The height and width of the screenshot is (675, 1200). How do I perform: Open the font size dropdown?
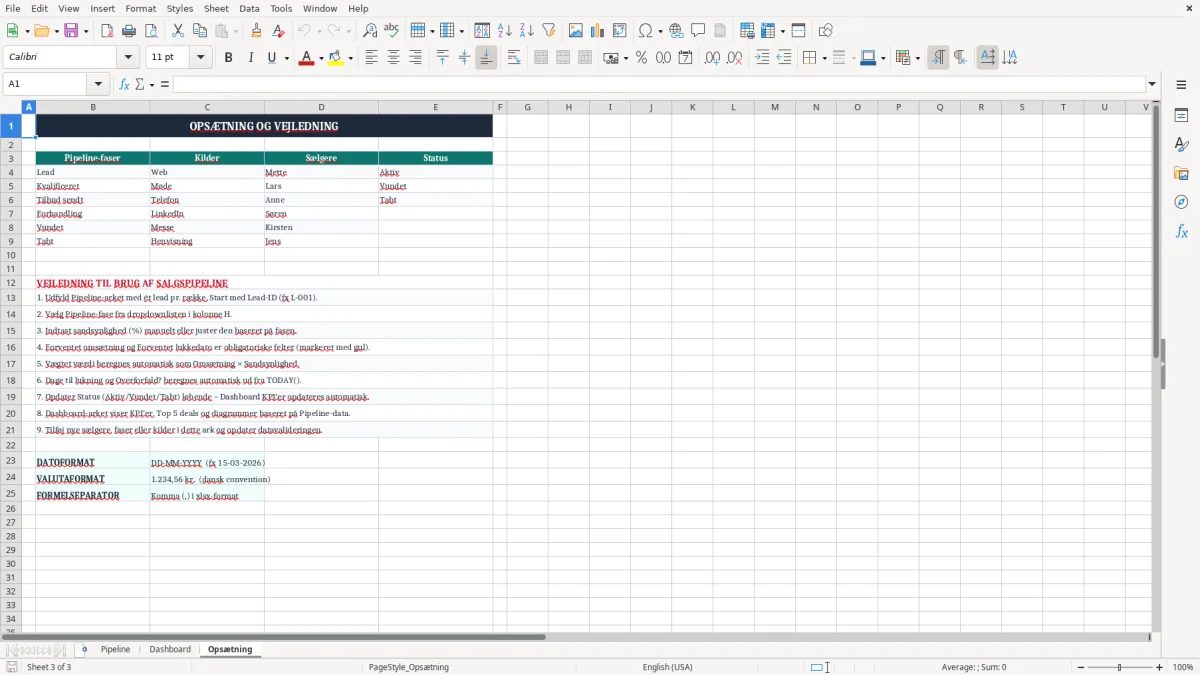[201, 58]
